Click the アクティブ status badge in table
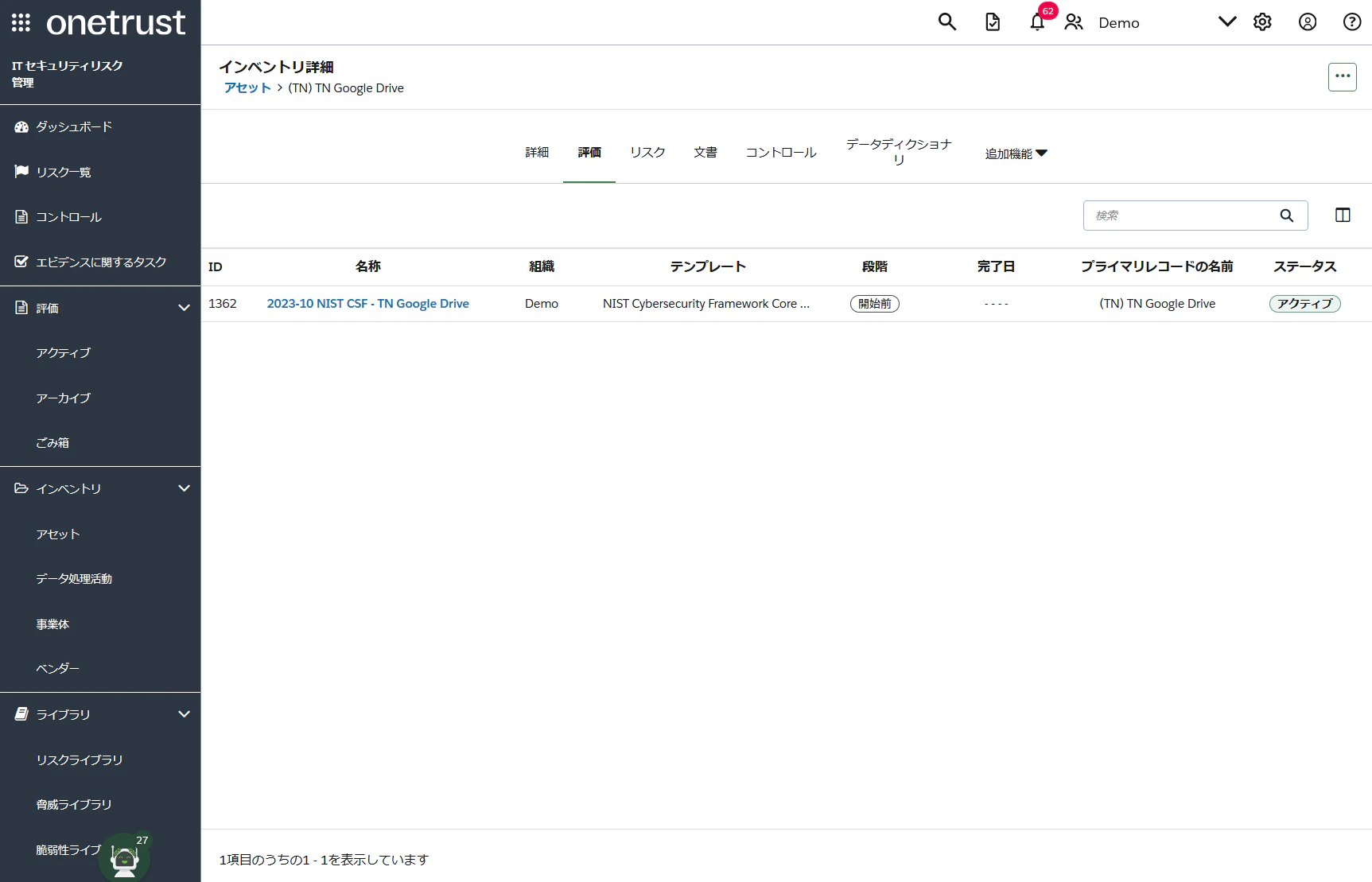This screenshot has height=882, width=1372. (1305, 304)
